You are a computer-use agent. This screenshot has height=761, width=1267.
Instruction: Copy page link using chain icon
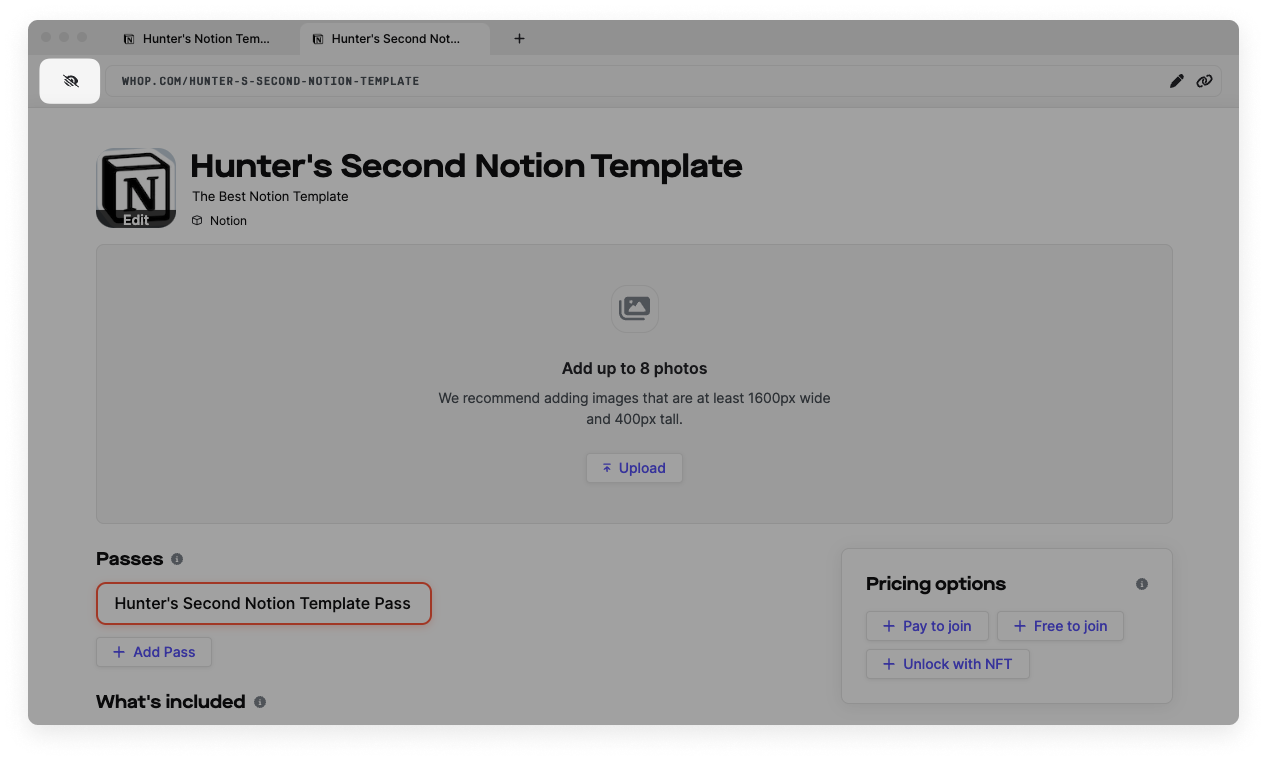click(1204, 81)
